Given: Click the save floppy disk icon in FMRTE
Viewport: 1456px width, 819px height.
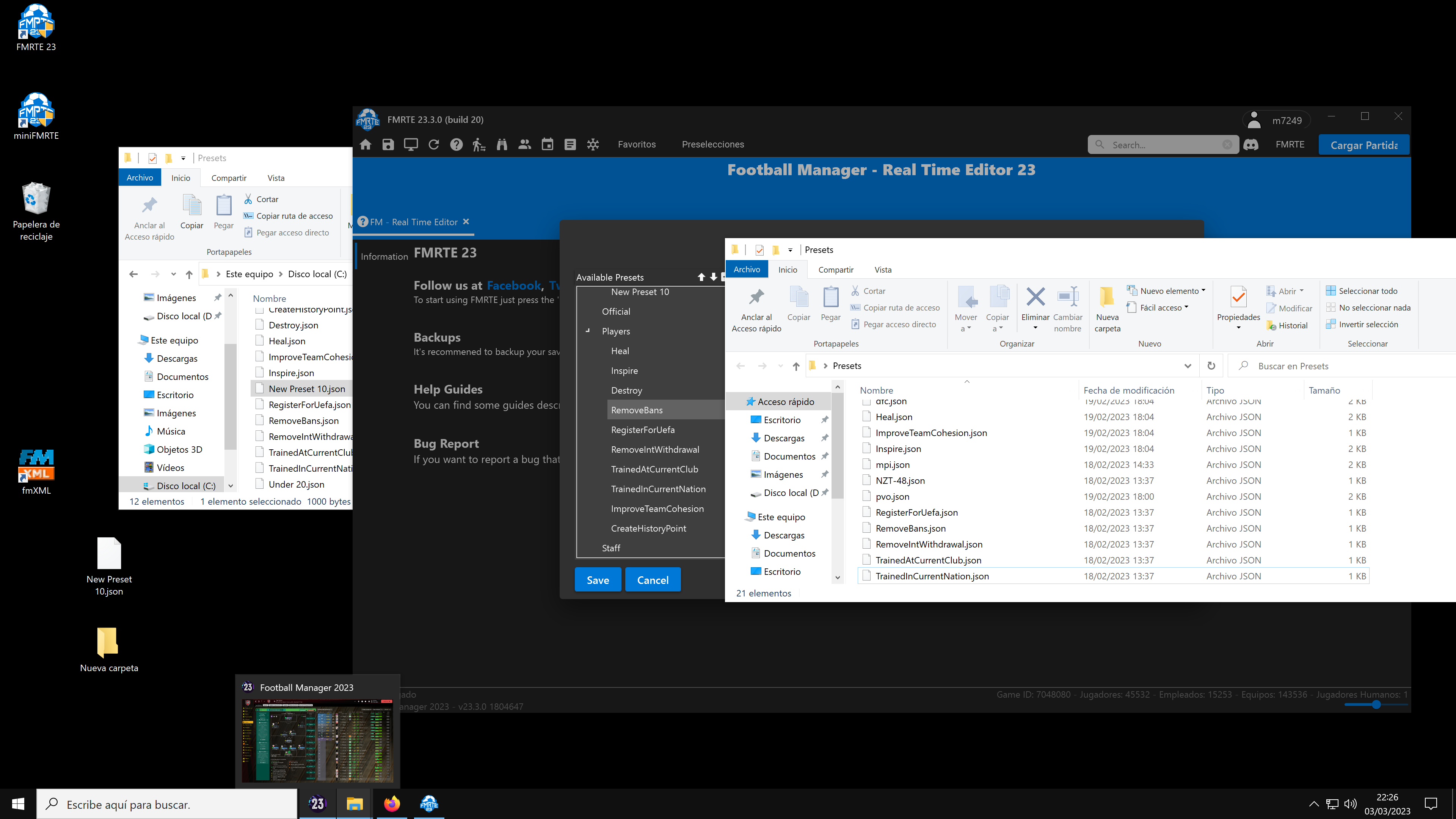Looking at the screenshot, I should pos(388,144).
